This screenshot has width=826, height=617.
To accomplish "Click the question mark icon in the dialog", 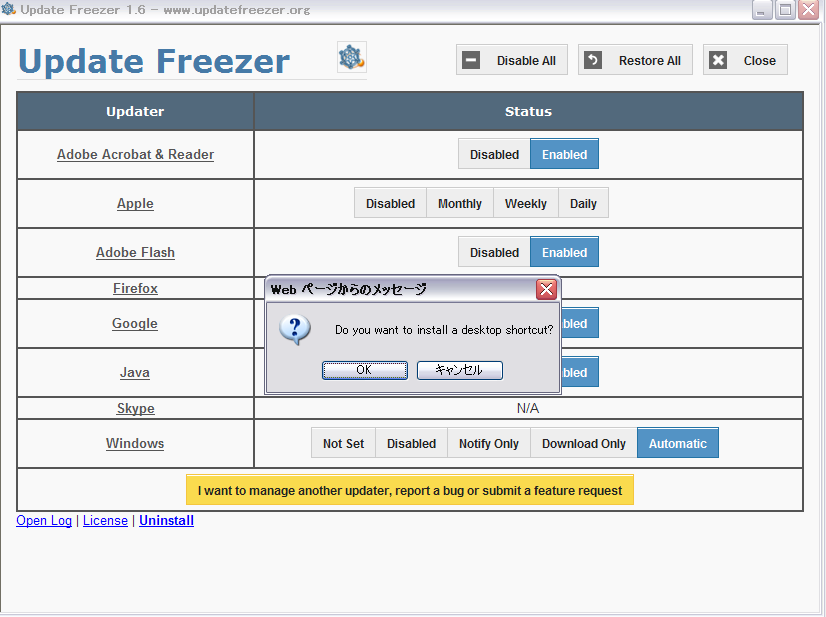I will tap(295, 330).
